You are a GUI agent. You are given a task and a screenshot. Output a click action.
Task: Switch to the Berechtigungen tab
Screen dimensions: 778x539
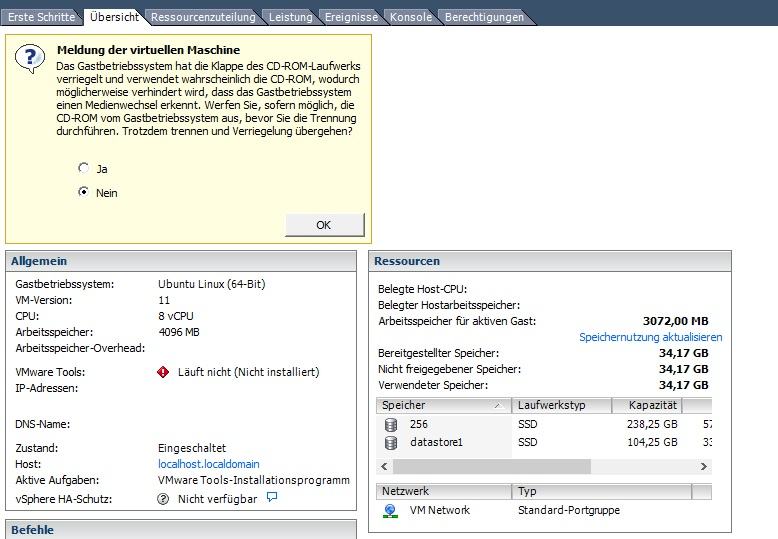(x=484, y=17)
